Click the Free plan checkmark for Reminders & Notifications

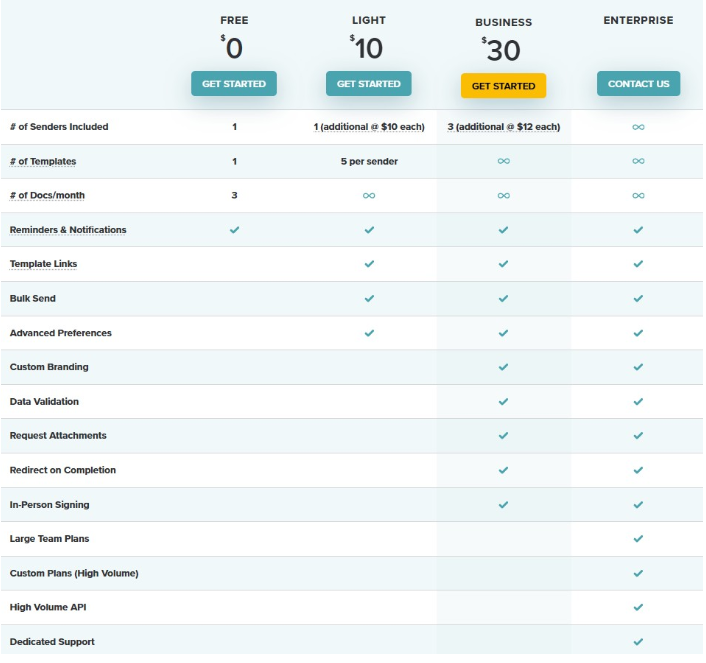coord(234,230)
